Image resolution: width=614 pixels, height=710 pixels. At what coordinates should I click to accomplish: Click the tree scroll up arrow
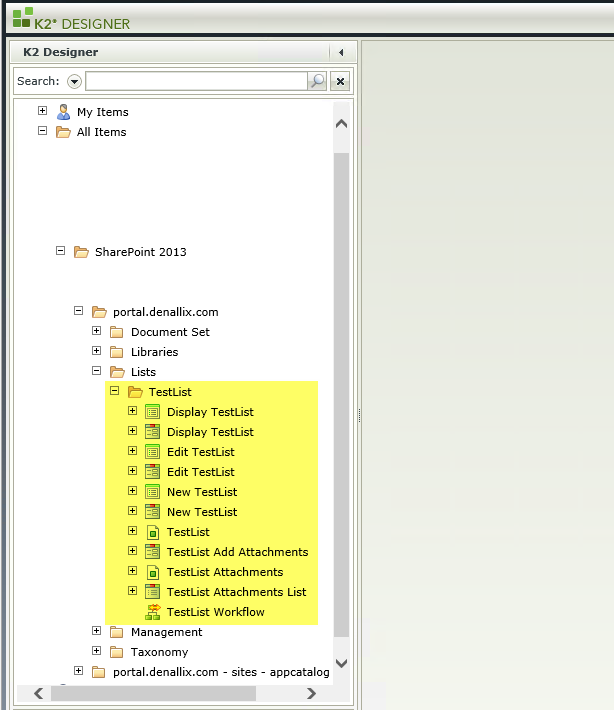(x=341, y=124)
